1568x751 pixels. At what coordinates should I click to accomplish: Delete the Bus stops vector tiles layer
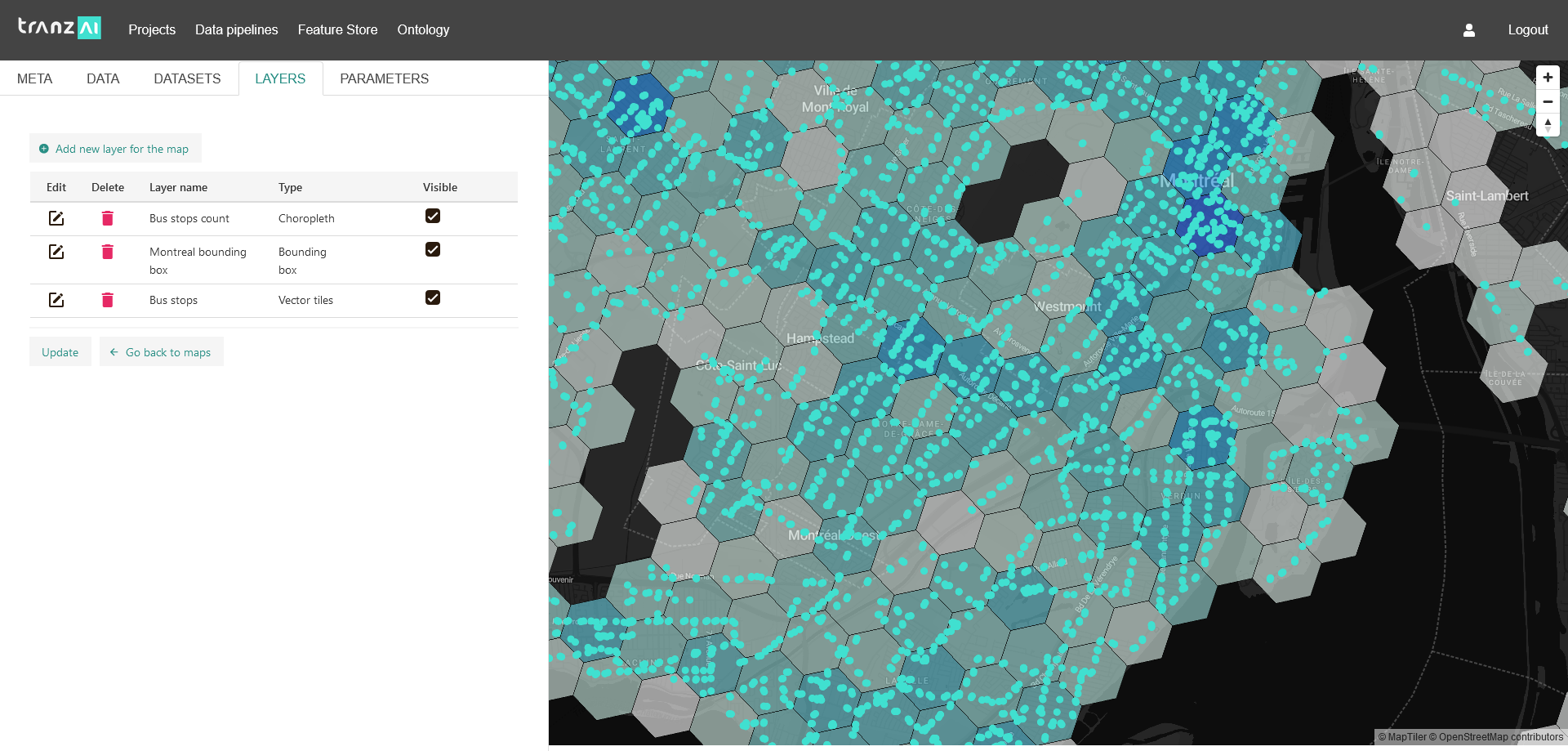tap(107, 300)
